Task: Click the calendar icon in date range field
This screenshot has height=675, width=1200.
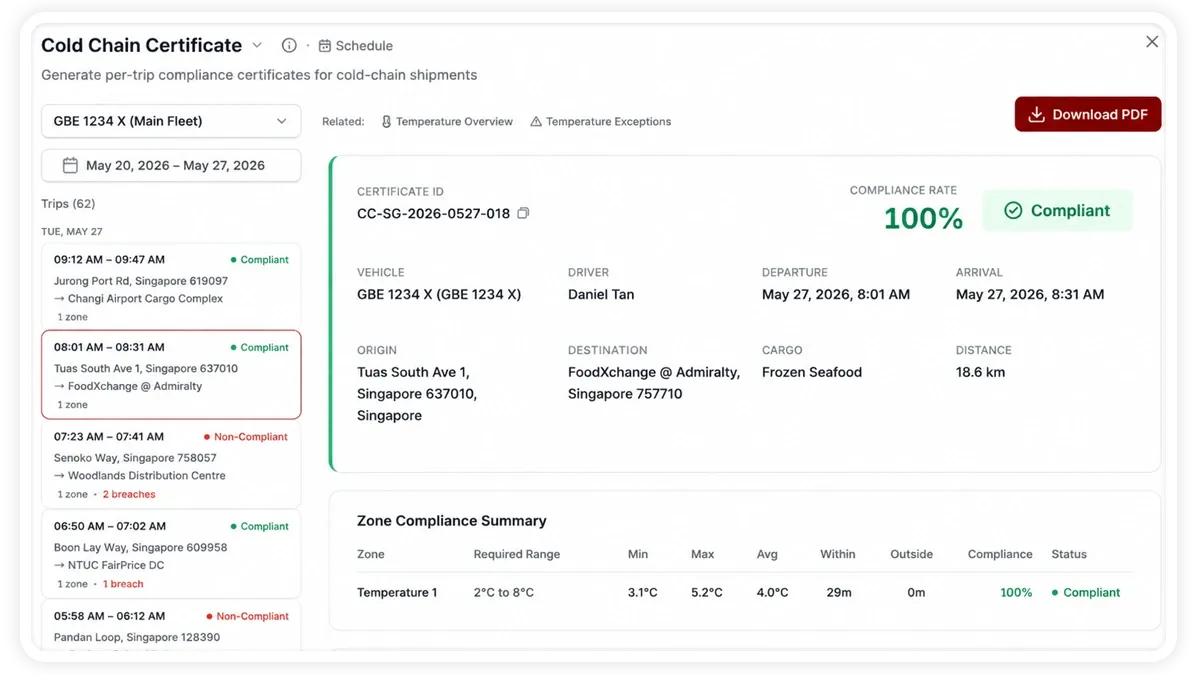Action: [x=70, y=165]
